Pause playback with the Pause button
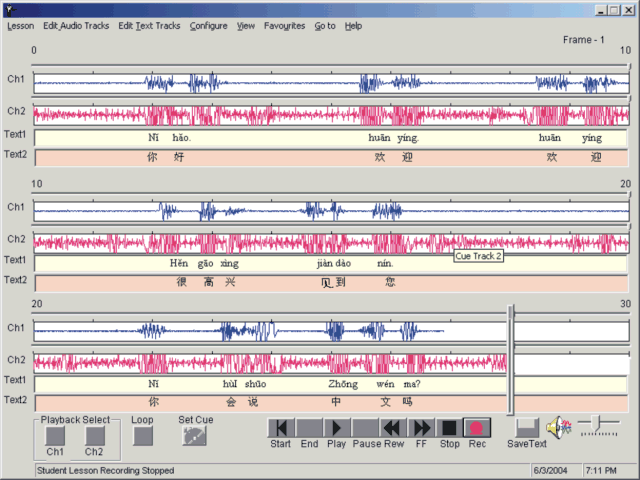Screen dimensions: 640x480 [365, 429]
